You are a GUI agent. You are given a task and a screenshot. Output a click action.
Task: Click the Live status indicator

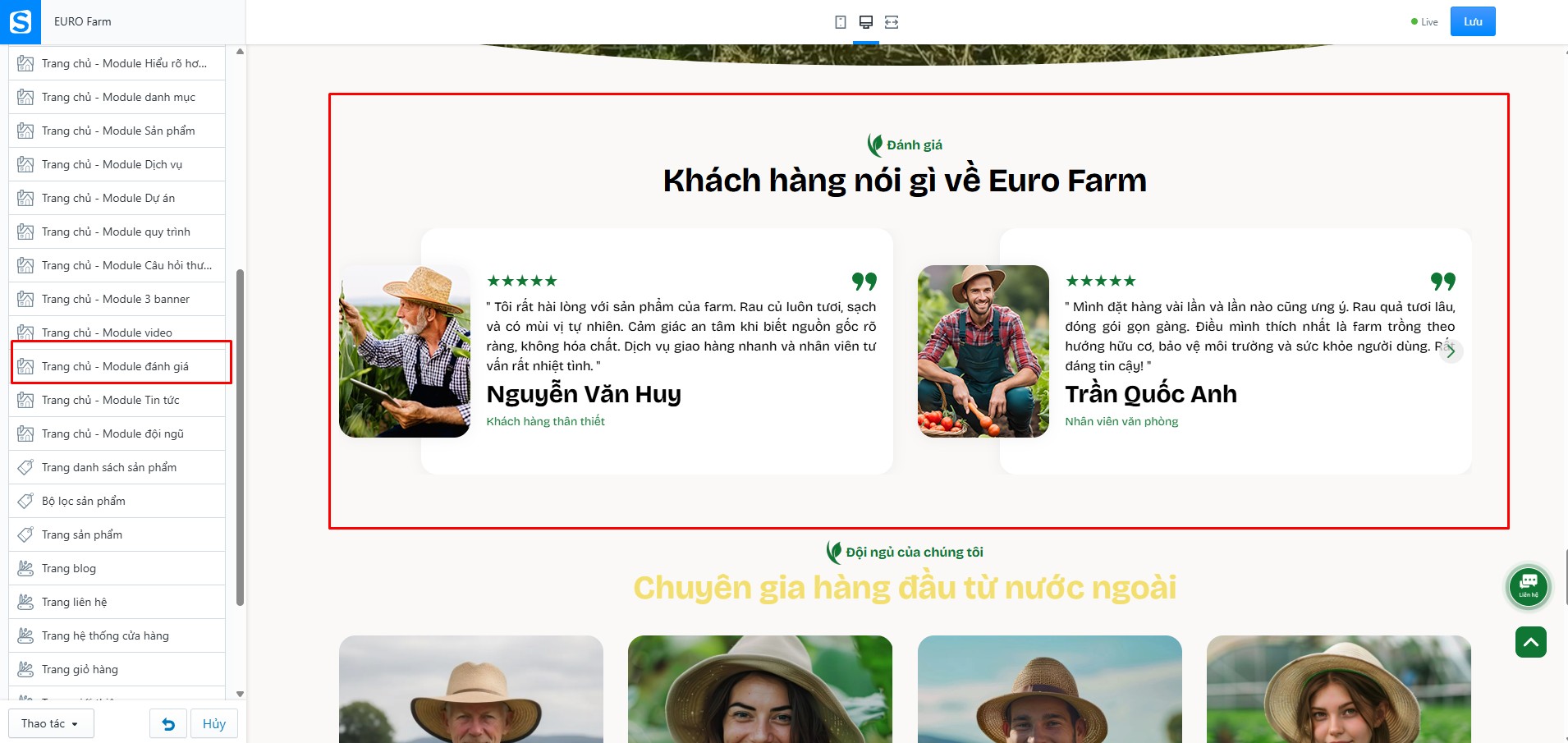point(1424,22)
